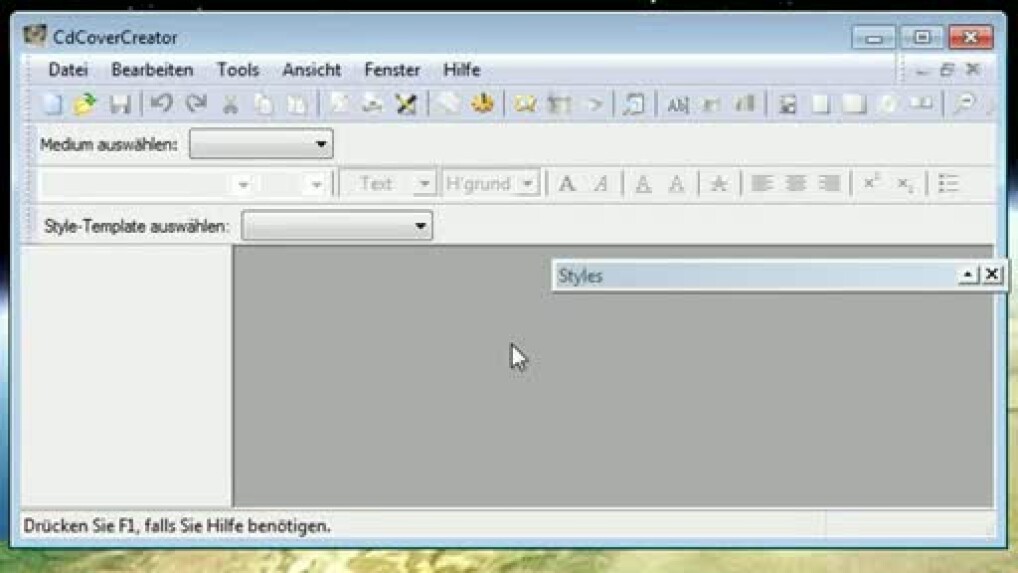Click the Save floppy disk icon
The width and height of the screenshot is (1018, 573).
click(119, 104)
